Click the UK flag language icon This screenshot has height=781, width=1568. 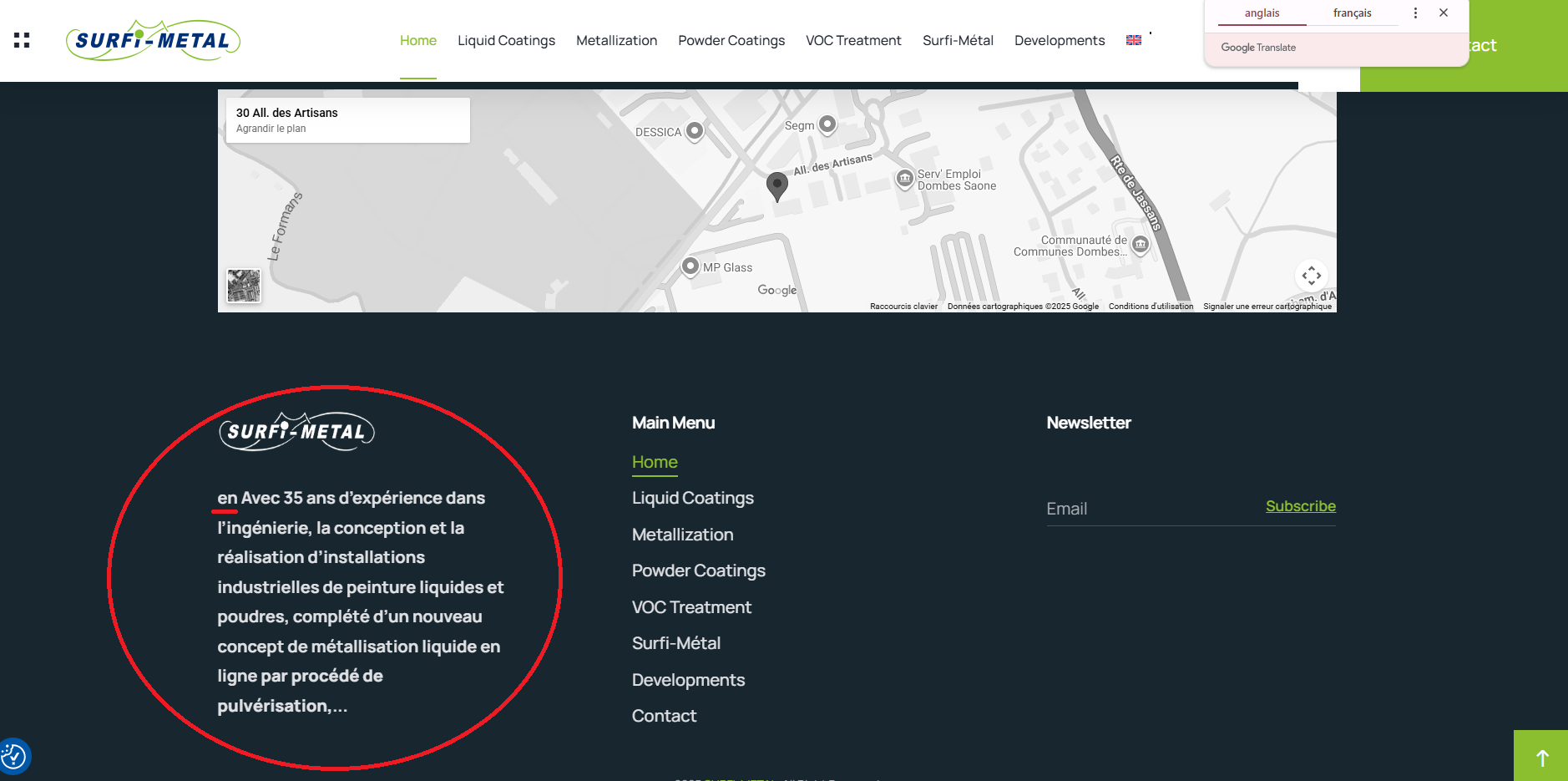pos(1133,40)
